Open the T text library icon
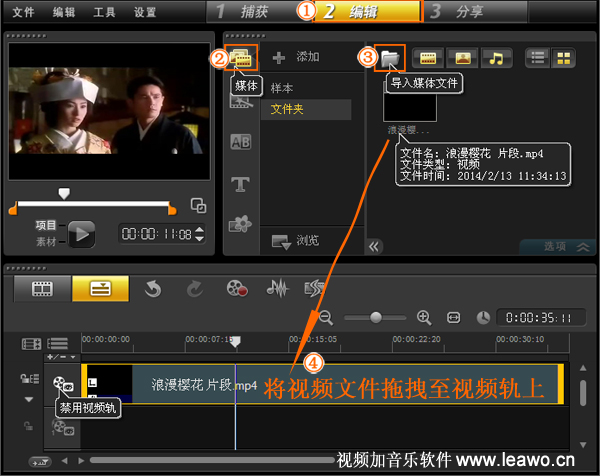 [x=241, y=184]
